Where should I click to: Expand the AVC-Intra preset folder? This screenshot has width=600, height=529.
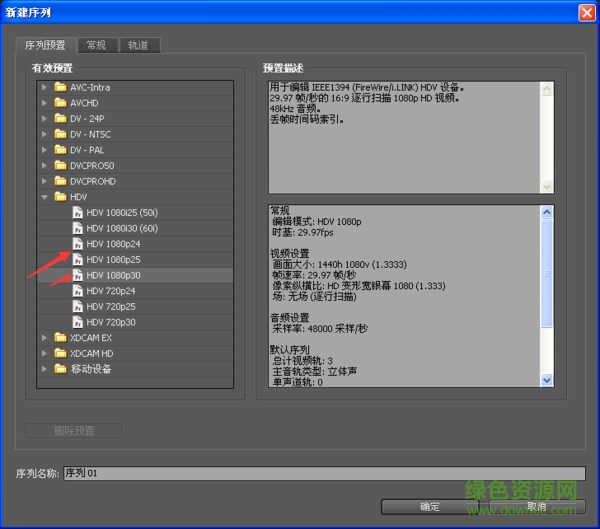(x=44, y=87)
